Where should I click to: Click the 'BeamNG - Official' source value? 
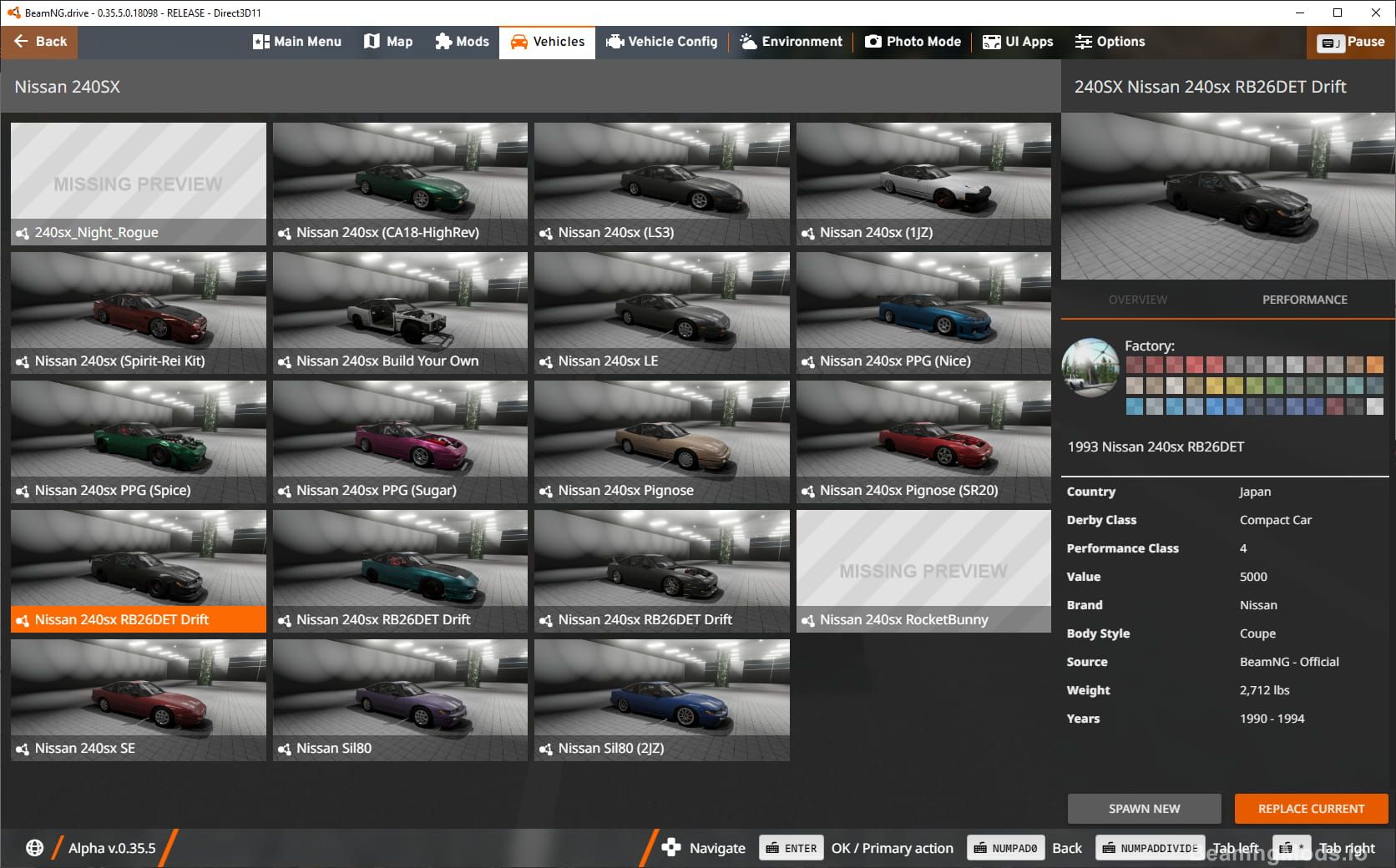[x=1289, y=662]
